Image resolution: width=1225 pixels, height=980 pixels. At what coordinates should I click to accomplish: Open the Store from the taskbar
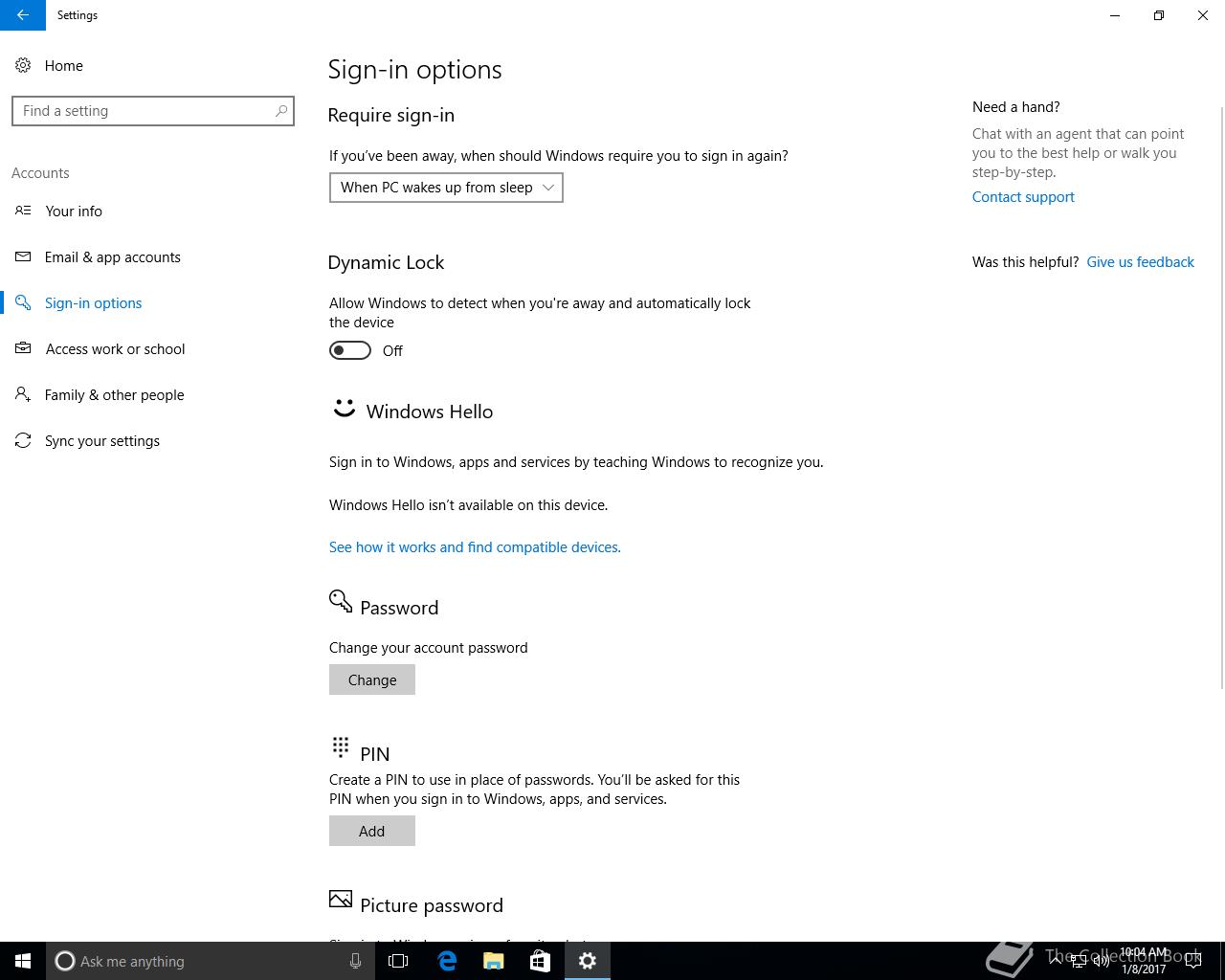540,961
